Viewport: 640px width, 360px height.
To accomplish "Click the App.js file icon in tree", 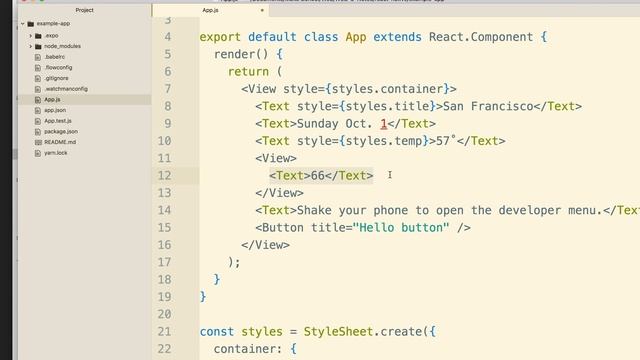I will 38,100.
